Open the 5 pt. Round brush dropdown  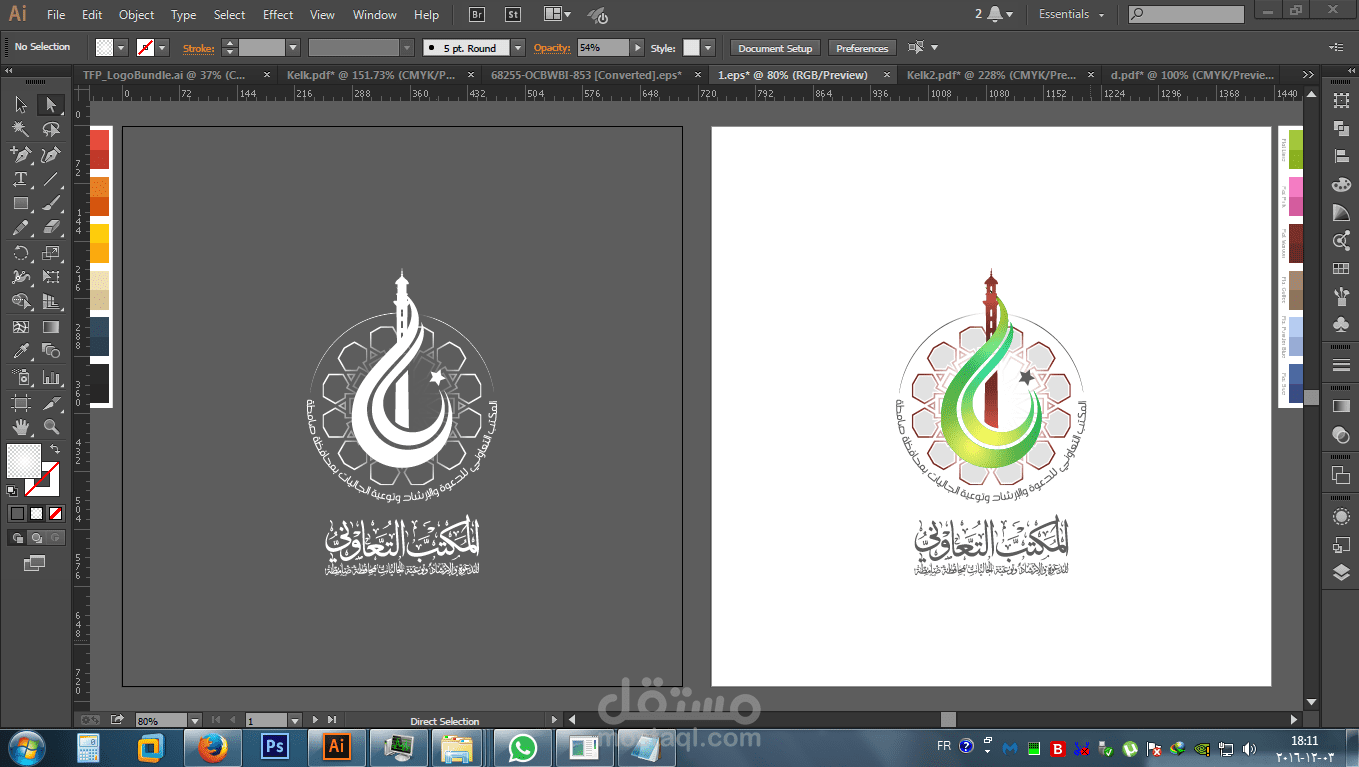point(518,48)
